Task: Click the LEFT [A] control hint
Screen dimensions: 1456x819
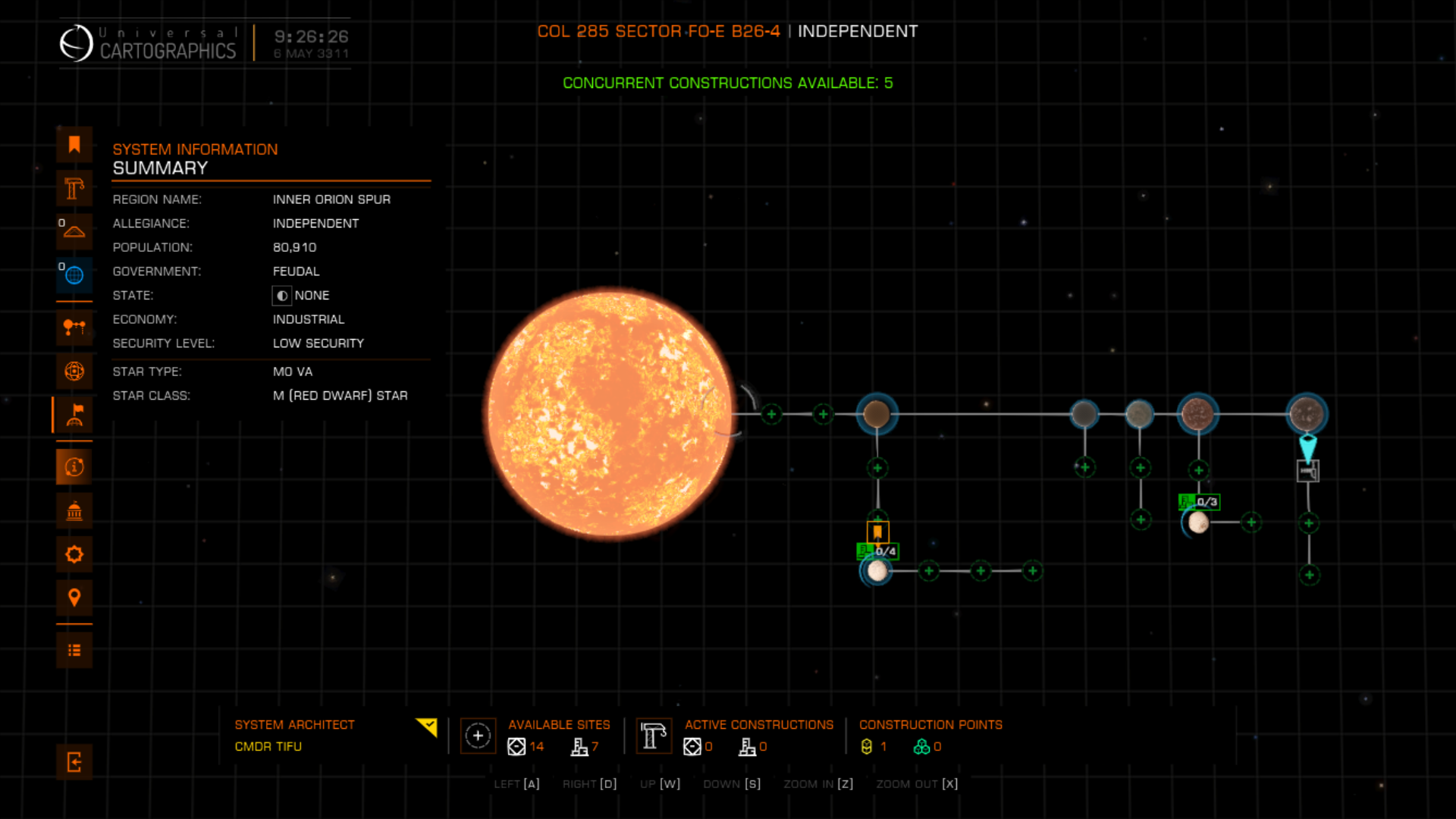Action: 516,784
